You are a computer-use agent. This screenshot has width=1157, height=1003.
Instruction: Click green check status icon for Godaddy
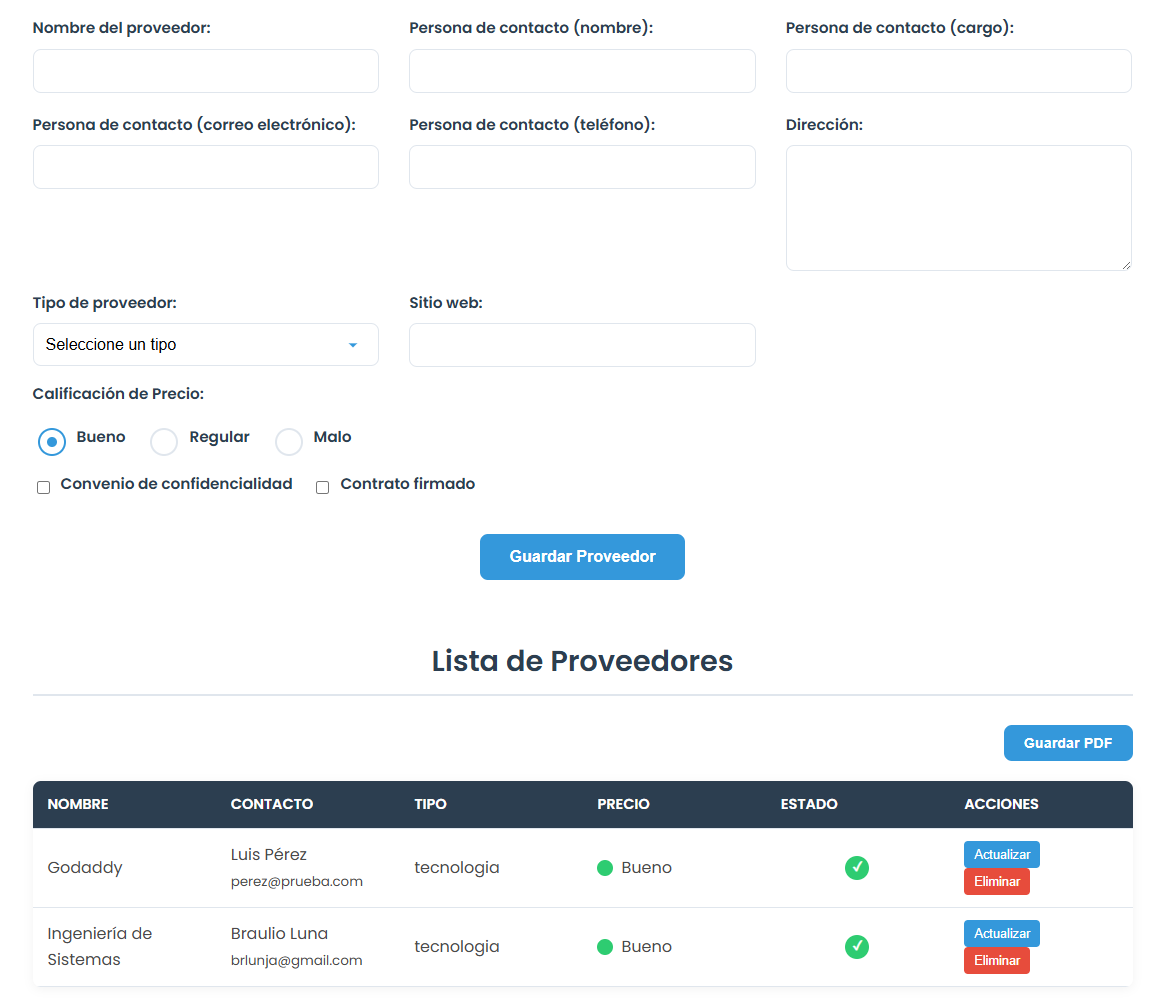pos(857,867)
